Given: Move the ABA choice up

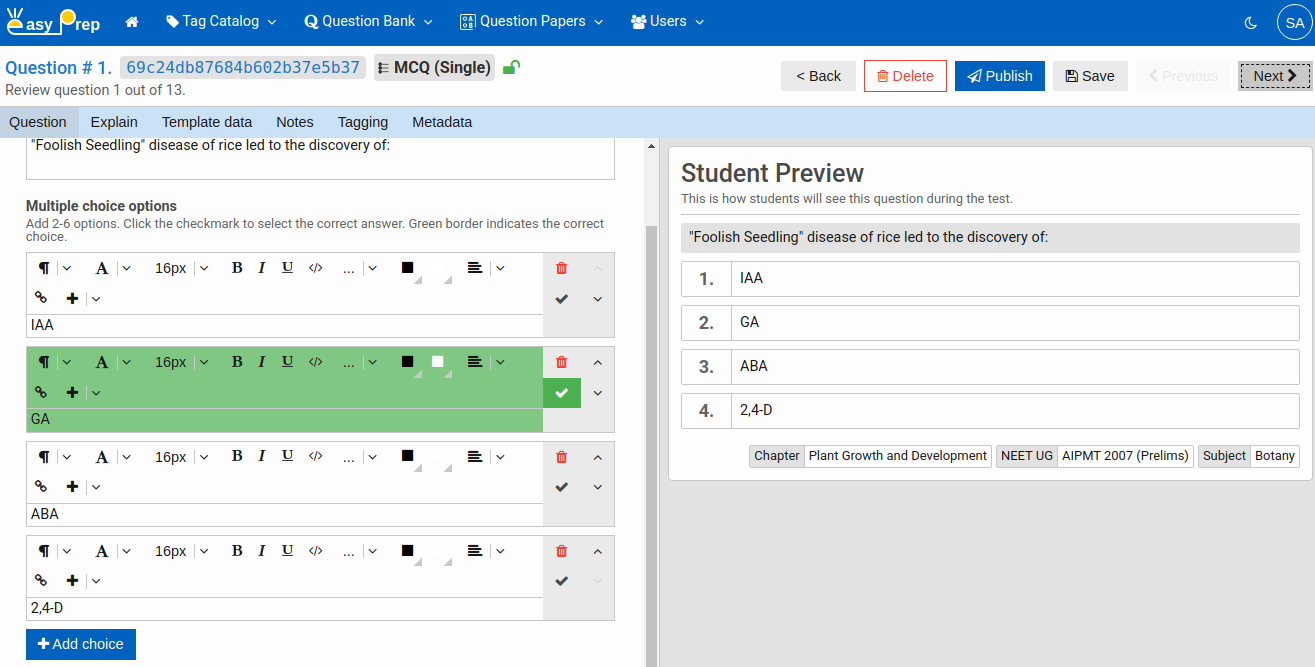Looking at the screenshot, I should (598, 457).
